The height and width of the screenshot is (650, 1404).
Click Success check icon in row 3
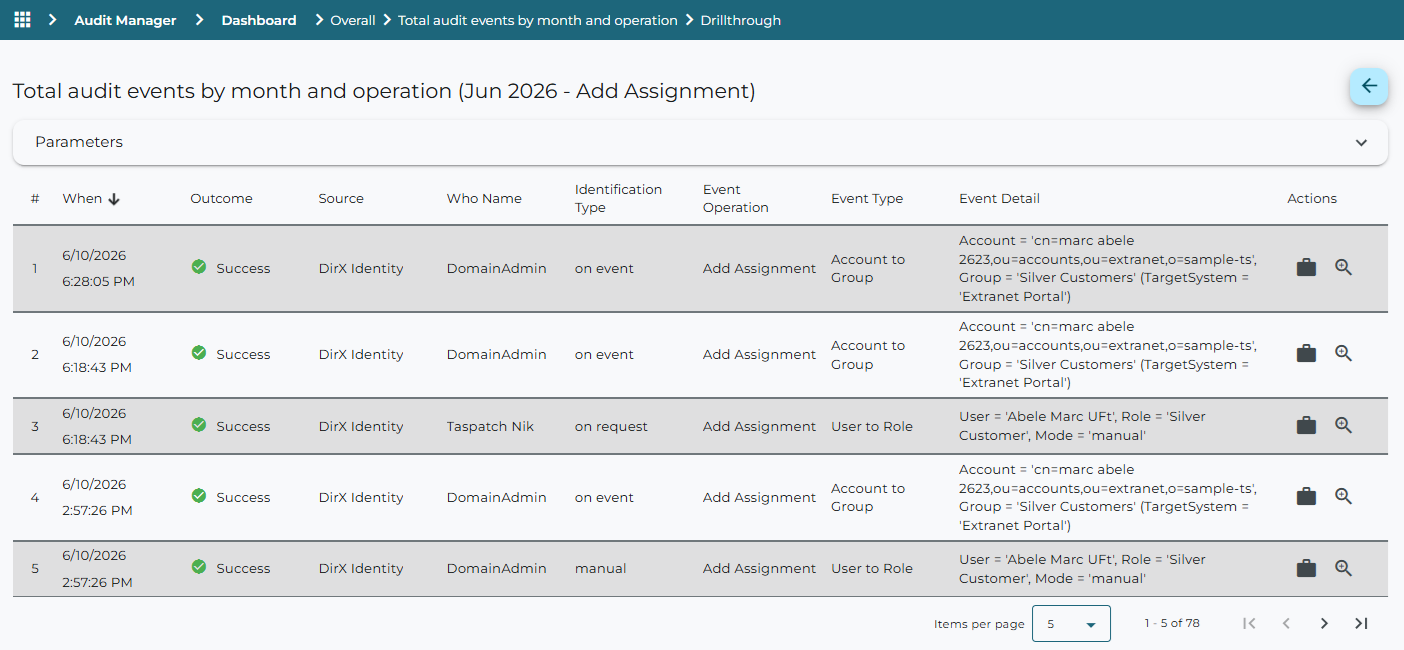(x=199, y=425)
